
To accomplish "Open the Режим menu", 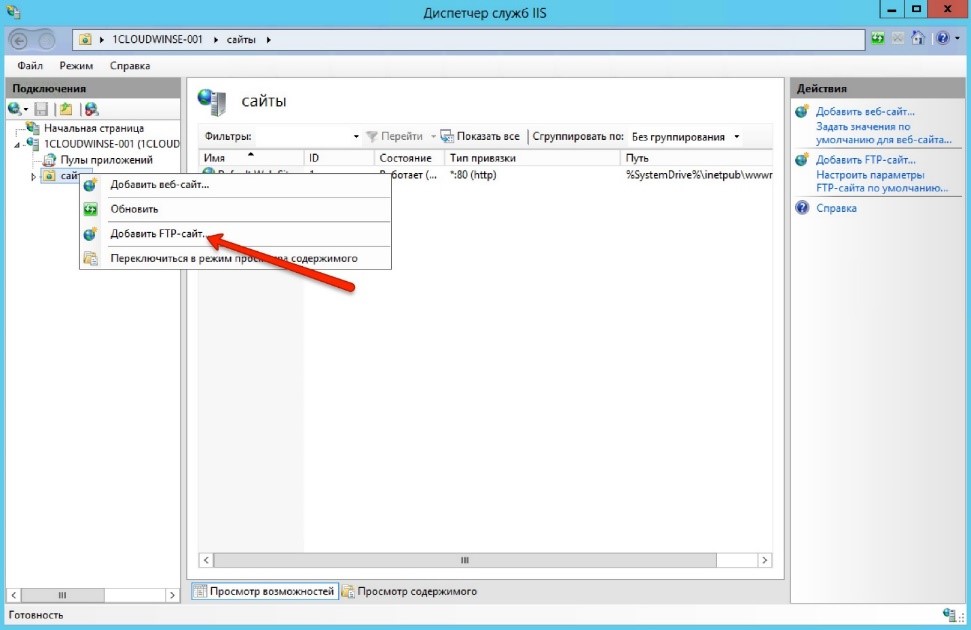I will 76,66.
